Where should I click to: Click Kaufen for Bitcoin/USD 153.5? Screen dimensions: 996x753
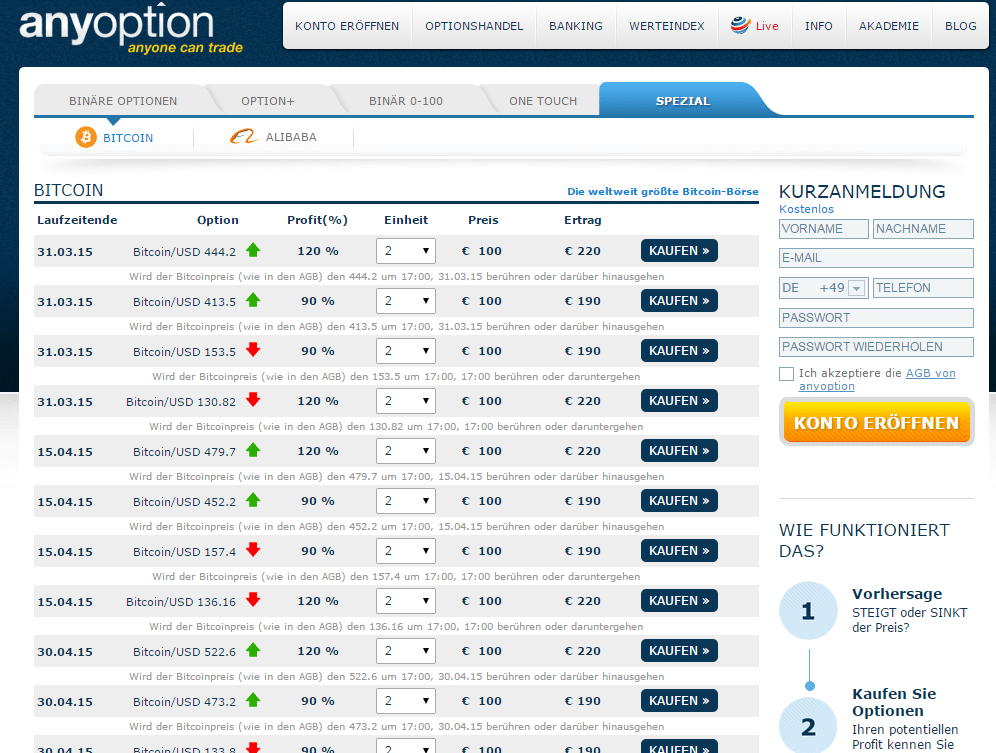(x=679, y=351)
